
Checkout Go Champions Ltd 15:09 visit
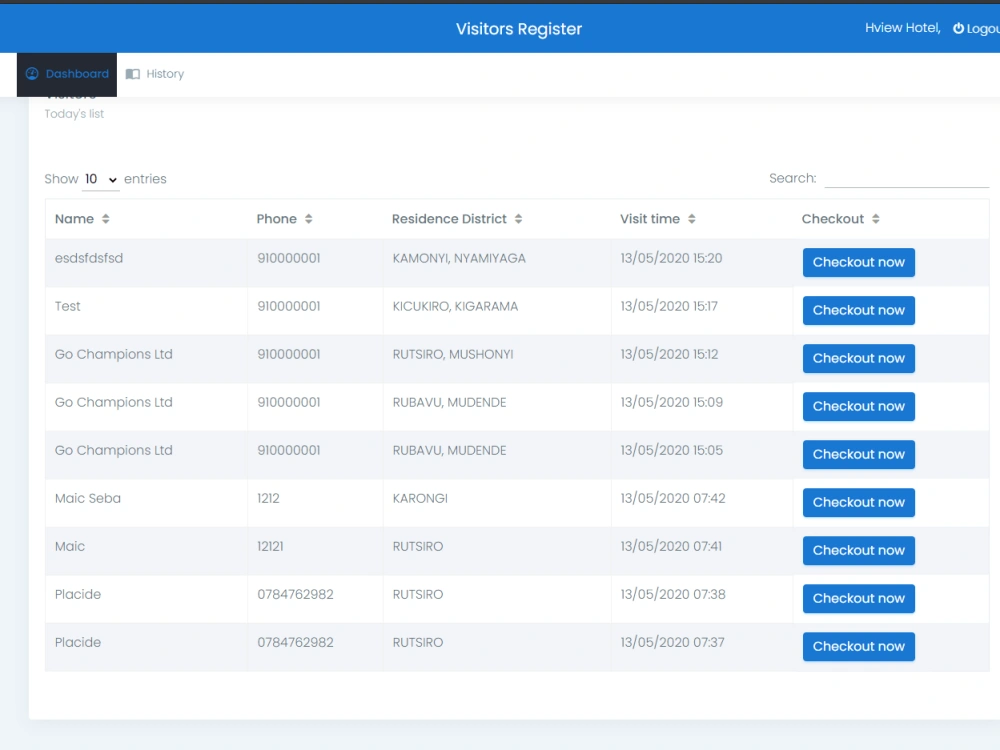coord(858,406)
